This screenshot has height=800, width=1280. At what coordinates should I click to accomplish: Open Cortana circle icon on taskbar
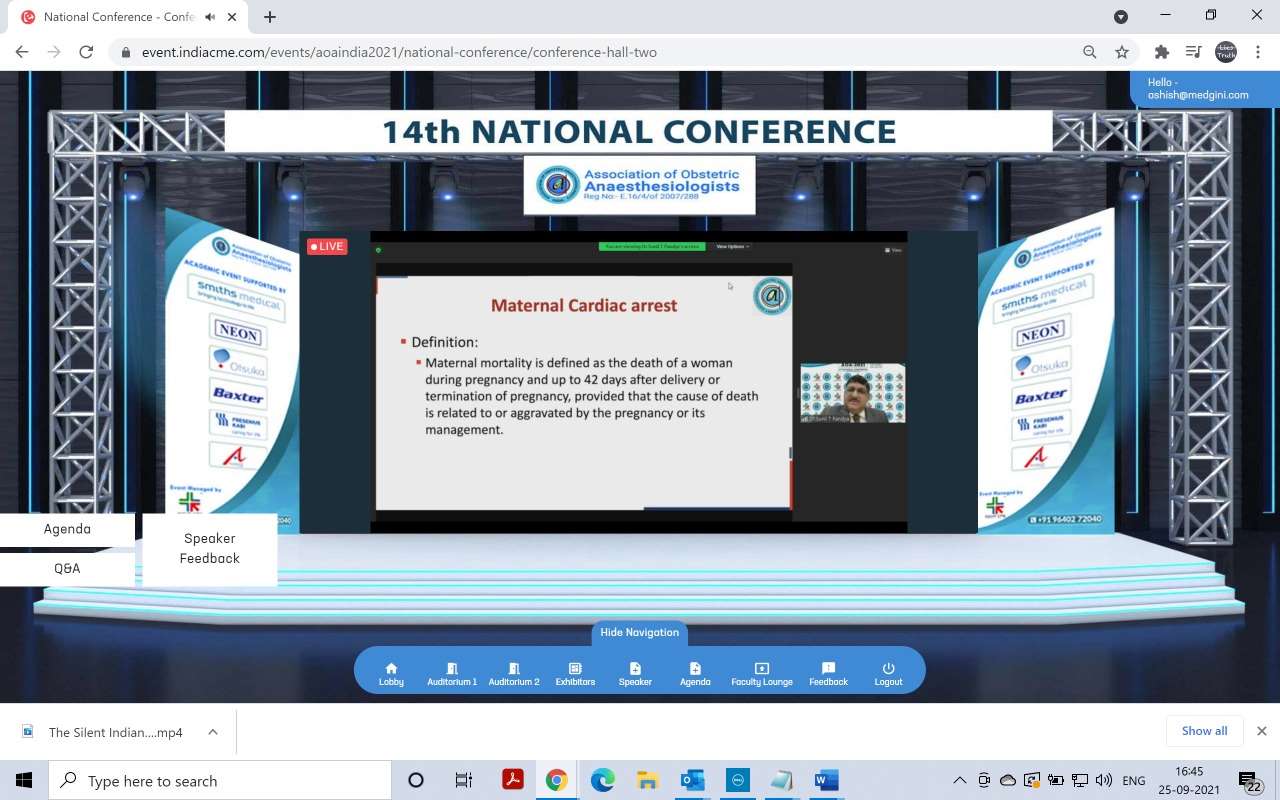(416, 780)
